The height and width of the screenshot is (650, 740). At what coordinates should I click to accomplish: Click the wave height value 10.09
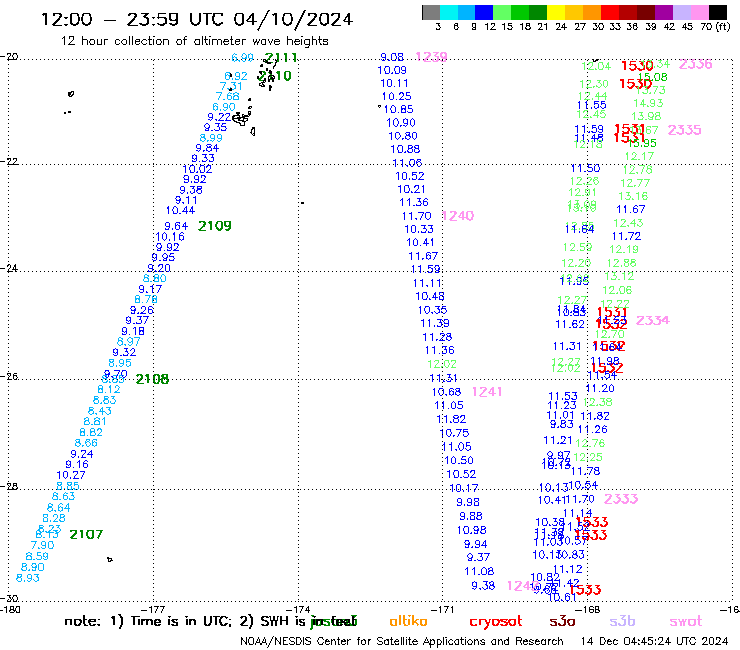[x=392, y=70]
